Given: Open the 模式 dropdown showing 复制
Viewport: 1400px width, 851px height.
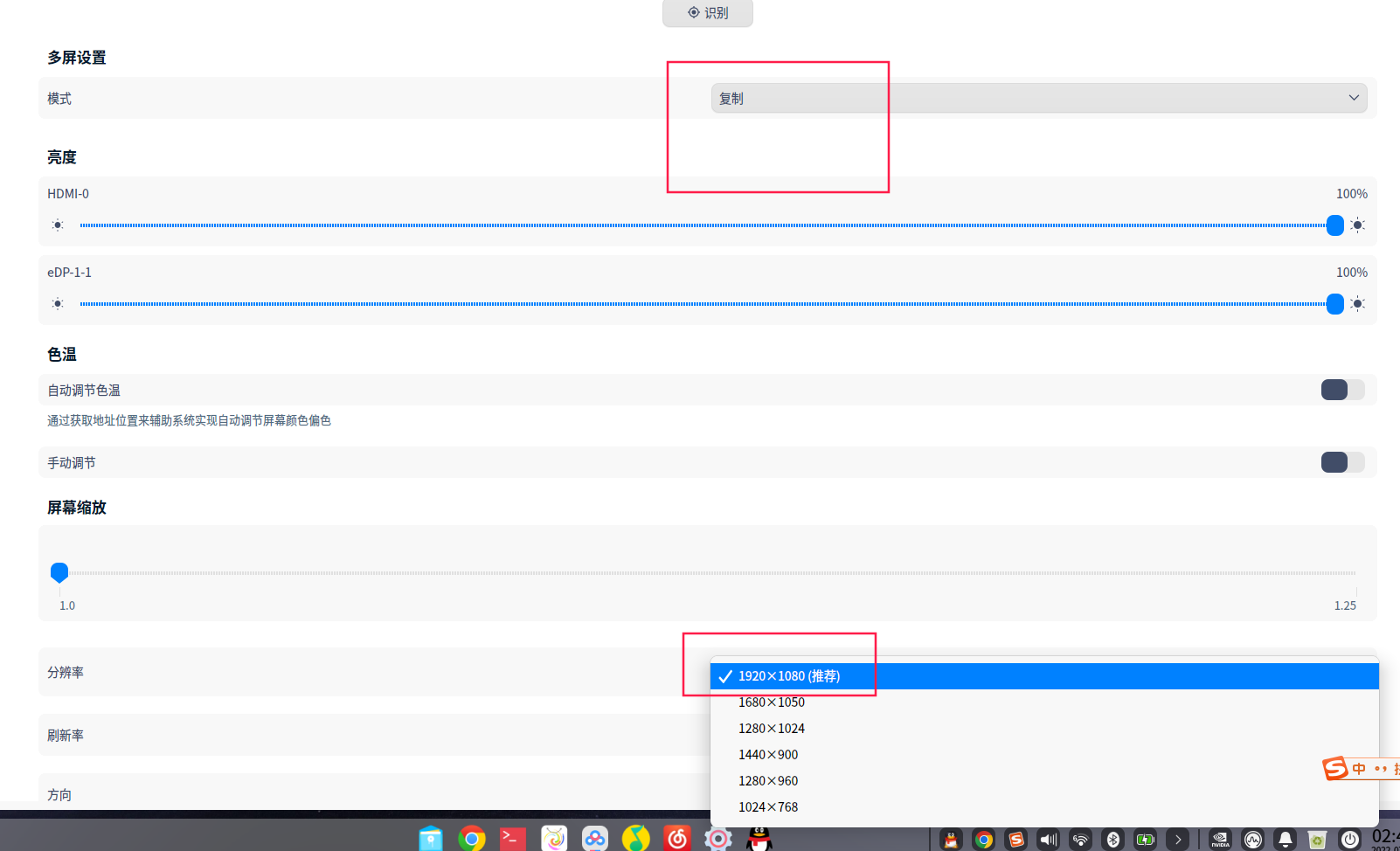Looking at the screenshot, I should (1039, 98).
